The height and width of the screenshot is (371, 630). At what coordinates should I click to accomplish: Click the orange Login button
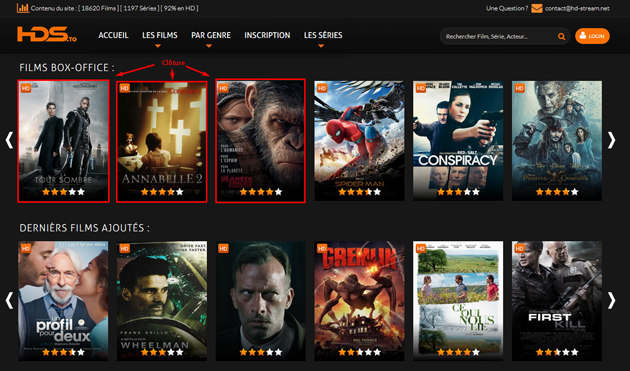[x=592, y=36]
